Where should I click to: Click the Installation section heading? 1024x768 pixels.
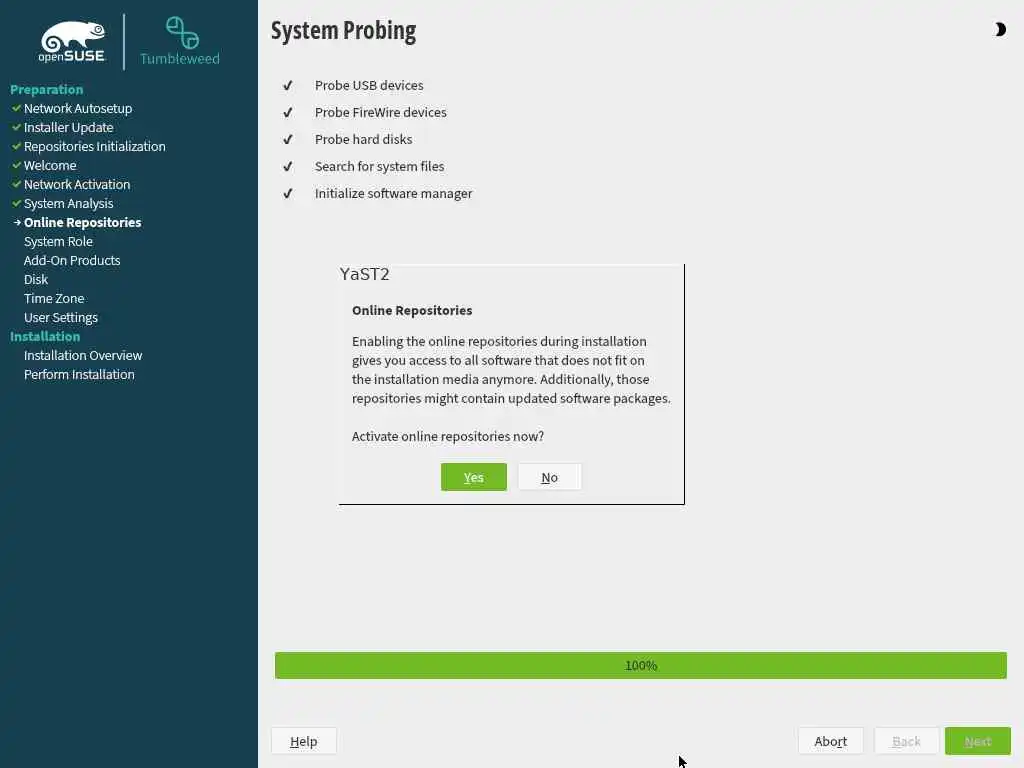point(45,336)
